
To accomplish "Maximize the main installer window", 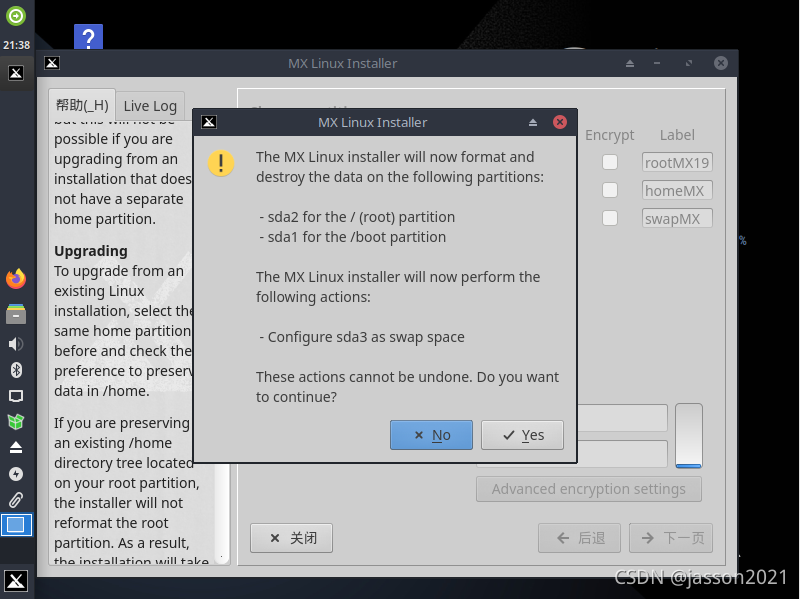I will click(x=689, y=63).
